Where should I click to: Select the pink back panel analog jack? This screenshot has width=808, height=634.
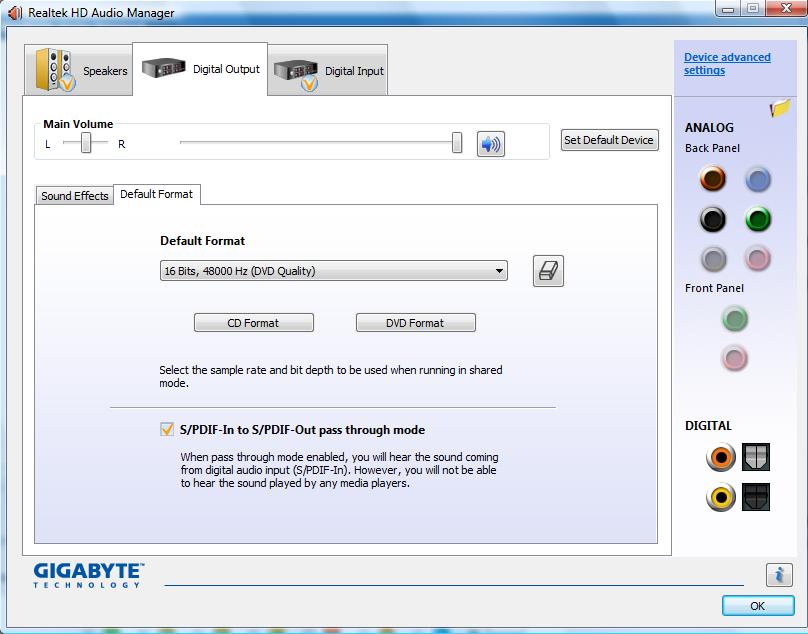coord(758,258)
